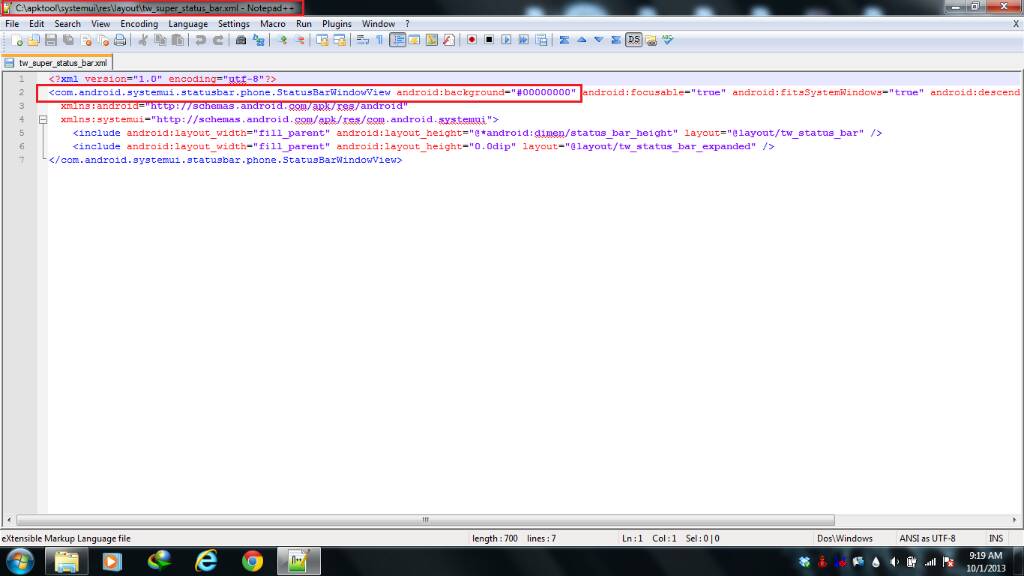Open Internet Explorer from the taskbar
The image size is (1024, 576).
206,562
